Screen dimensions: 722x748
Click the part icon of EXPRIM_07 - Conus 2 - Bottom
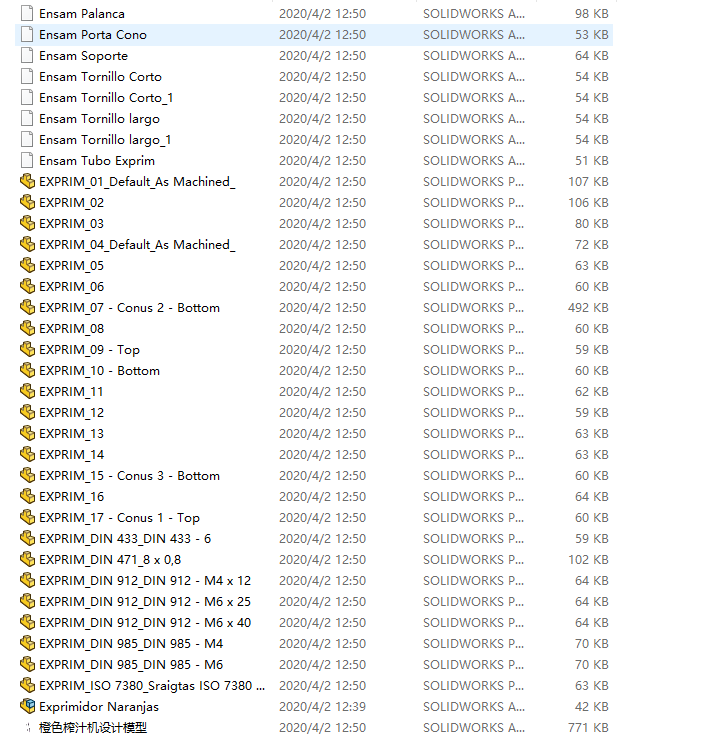[27, 307]
